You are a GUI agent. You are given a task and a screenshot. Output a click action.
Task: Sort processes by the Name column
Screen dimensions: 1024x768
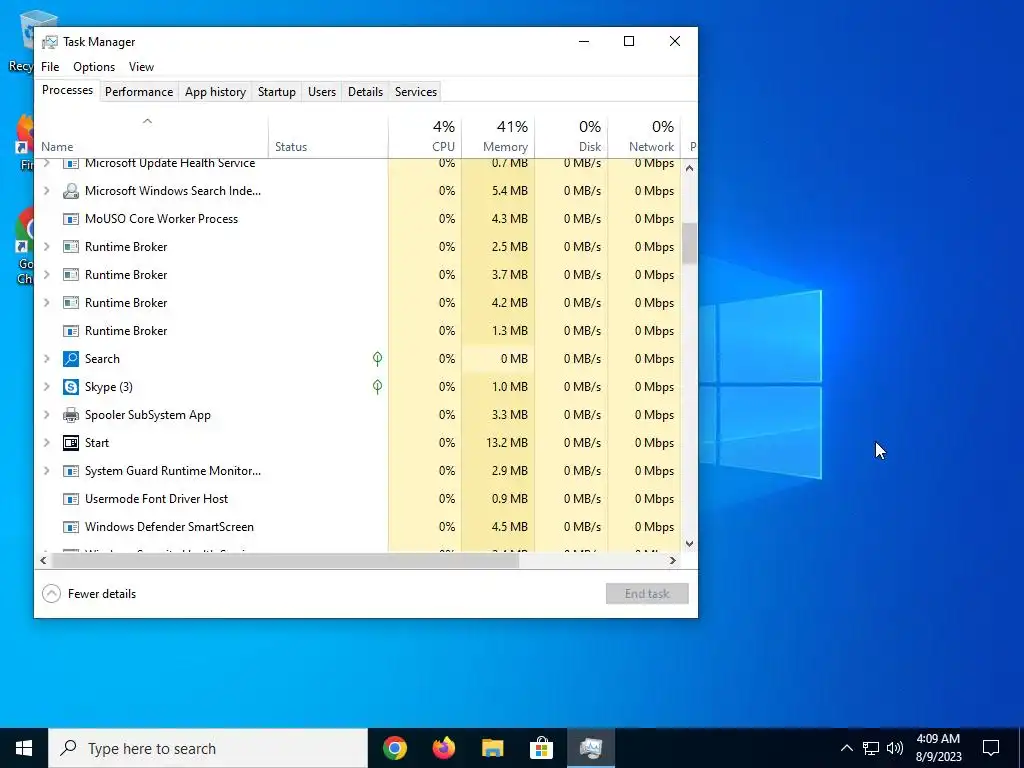[151, 137]
